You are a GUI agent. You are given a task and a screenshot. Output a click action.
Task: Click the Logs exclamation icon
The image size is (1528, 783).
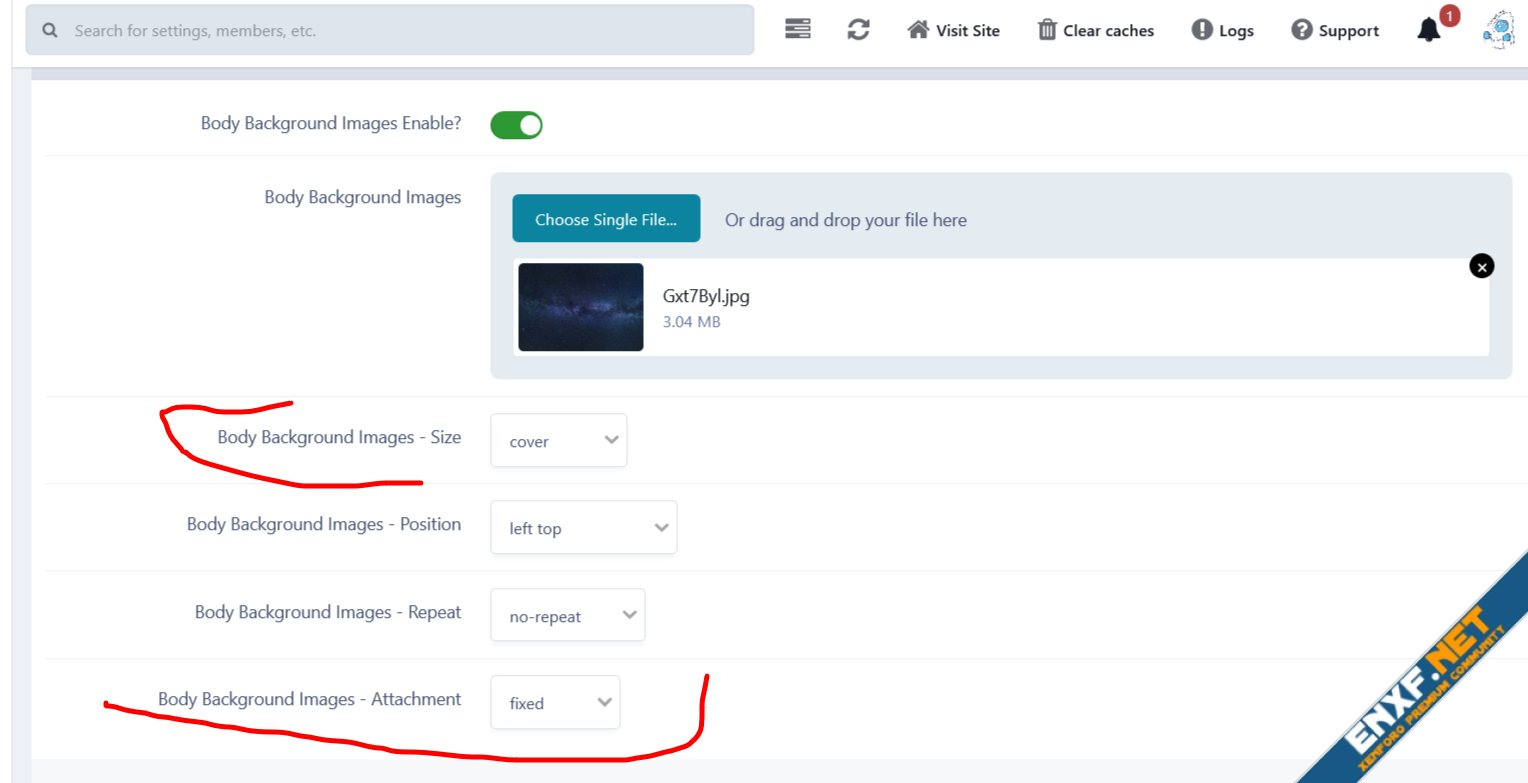coord(1202,30)
